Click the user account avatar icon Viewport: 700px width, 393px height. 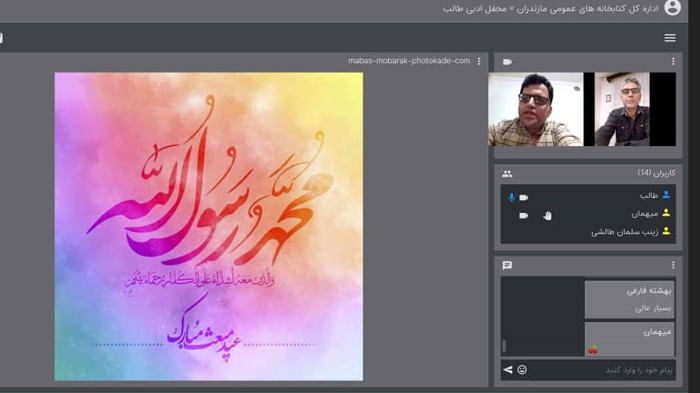[x=672, y=8]
